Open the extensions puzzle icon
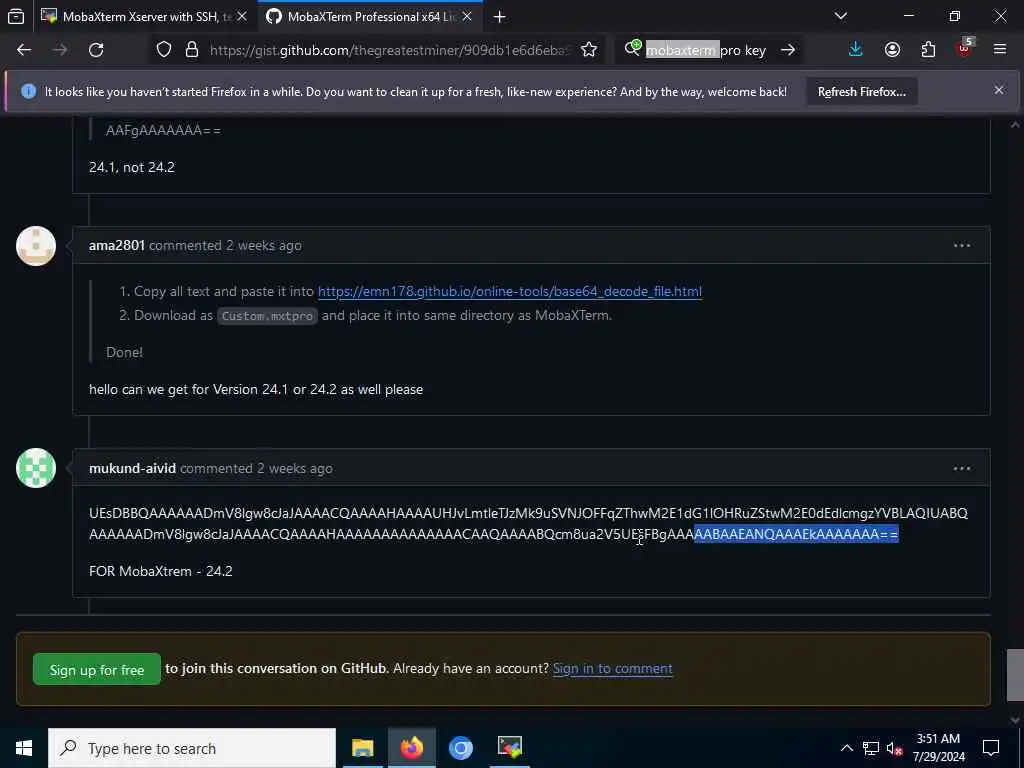 click(928, 50)
